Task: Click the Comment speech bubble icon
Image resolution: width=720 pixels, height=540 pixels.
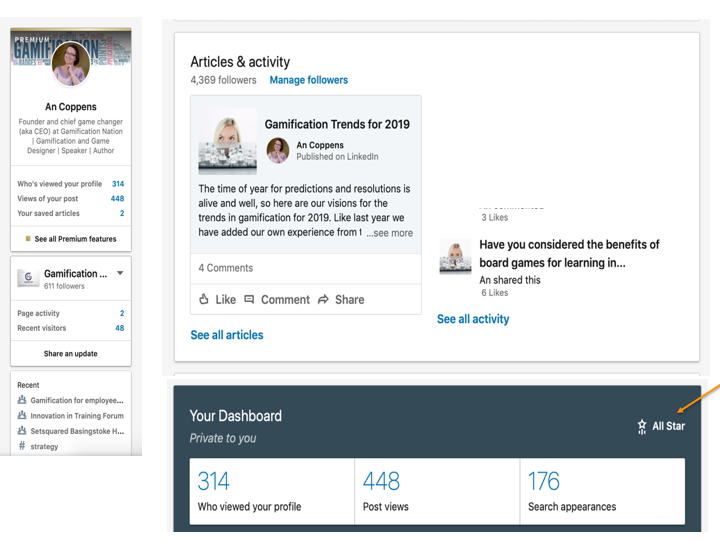Action: pyautogui.click(x=249, y=299)
